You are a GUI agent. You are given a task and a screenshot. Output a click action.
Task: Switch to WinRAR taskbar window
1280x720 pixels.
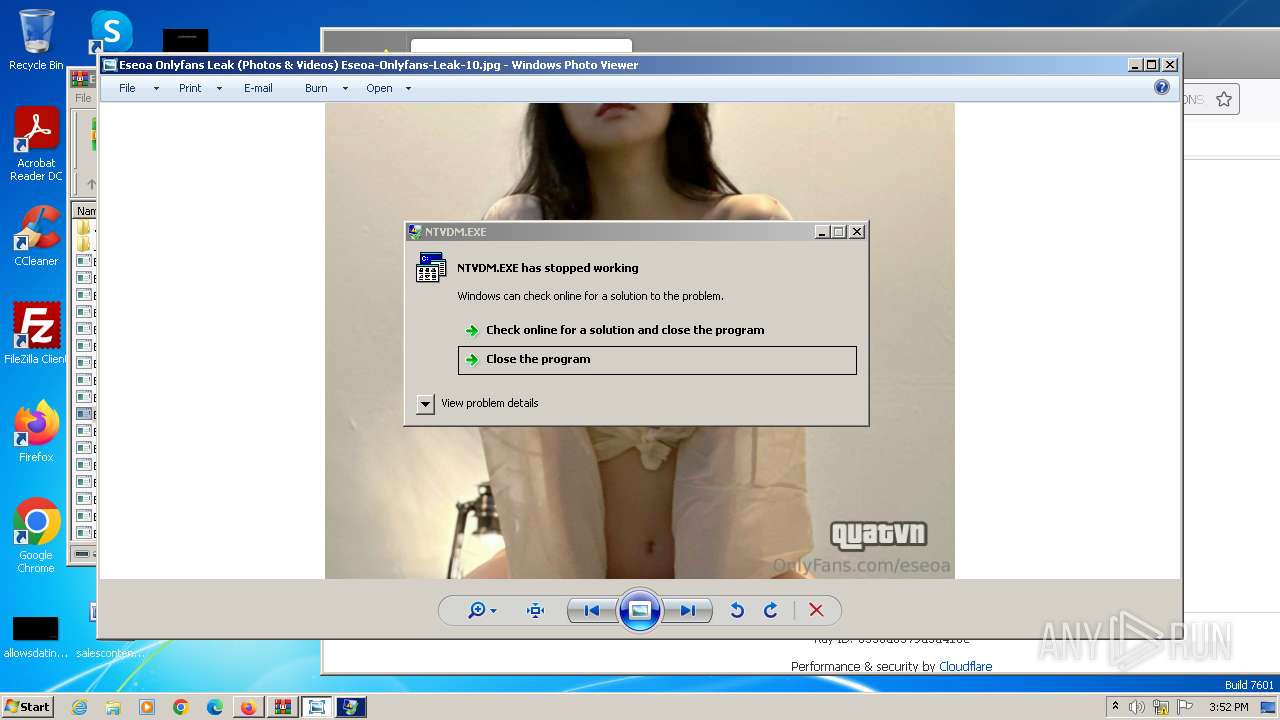[282, 707]
